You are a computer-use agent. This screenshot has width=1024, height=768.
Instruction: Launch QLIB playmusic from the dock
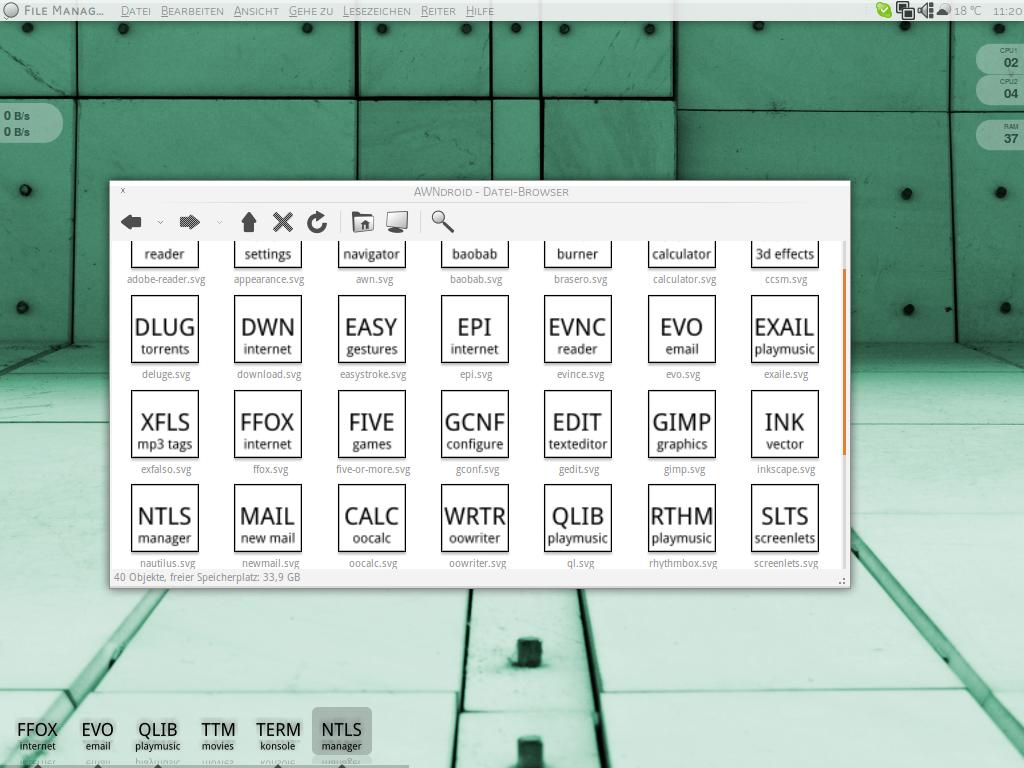pyautogui.click(x=157, y=736)
